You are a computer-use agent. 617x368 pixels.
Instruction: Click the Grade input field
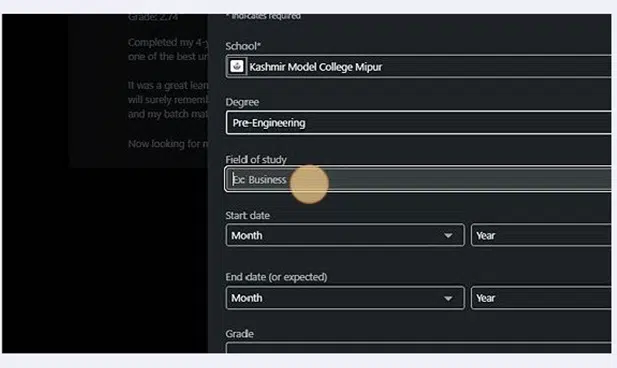(419, 348)
